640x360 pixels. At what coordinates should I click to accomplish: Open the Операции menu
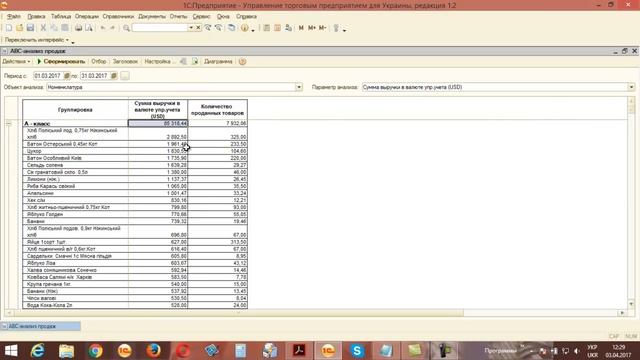pos(87,16)
